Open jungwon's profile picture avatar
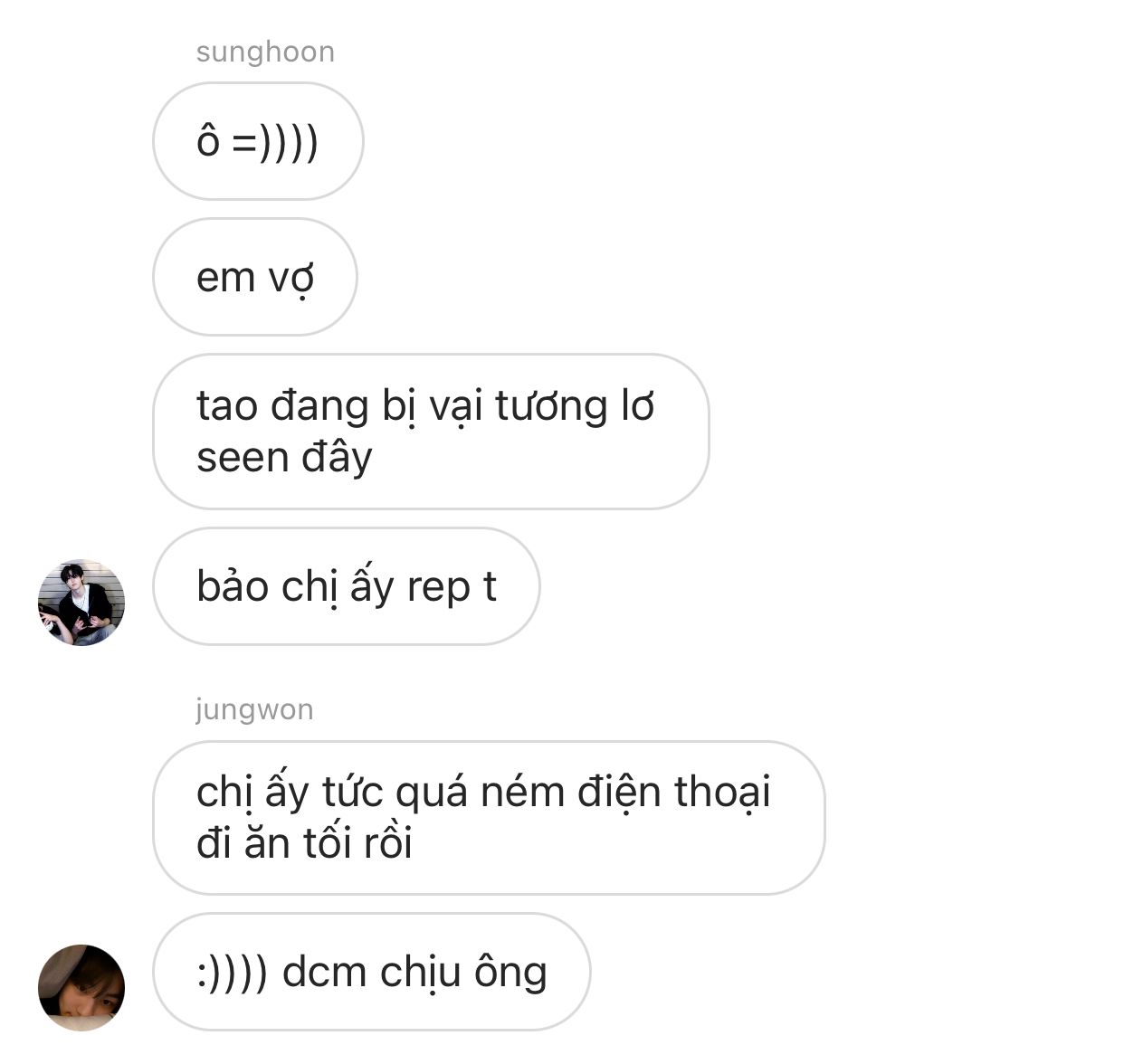Screen dimensions: 1124x1064 tap(81, 987)
